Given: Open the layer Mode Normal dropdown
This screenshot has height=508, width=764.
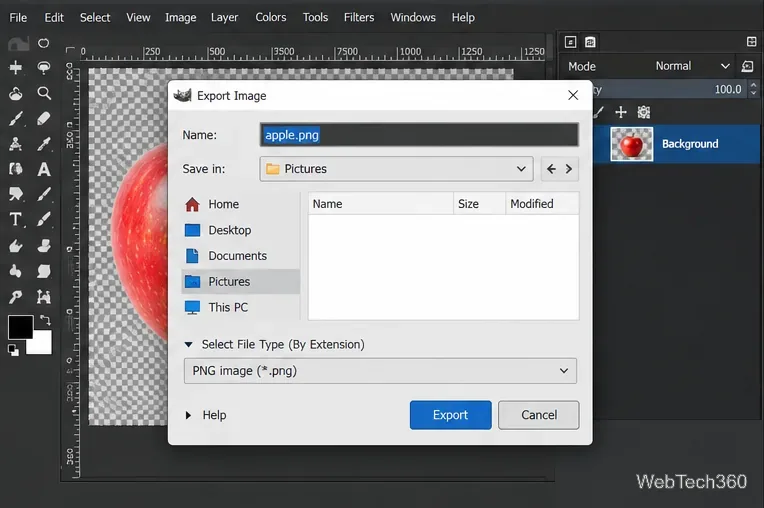Looking at the screenshot, I should click(x=692, y=66).
